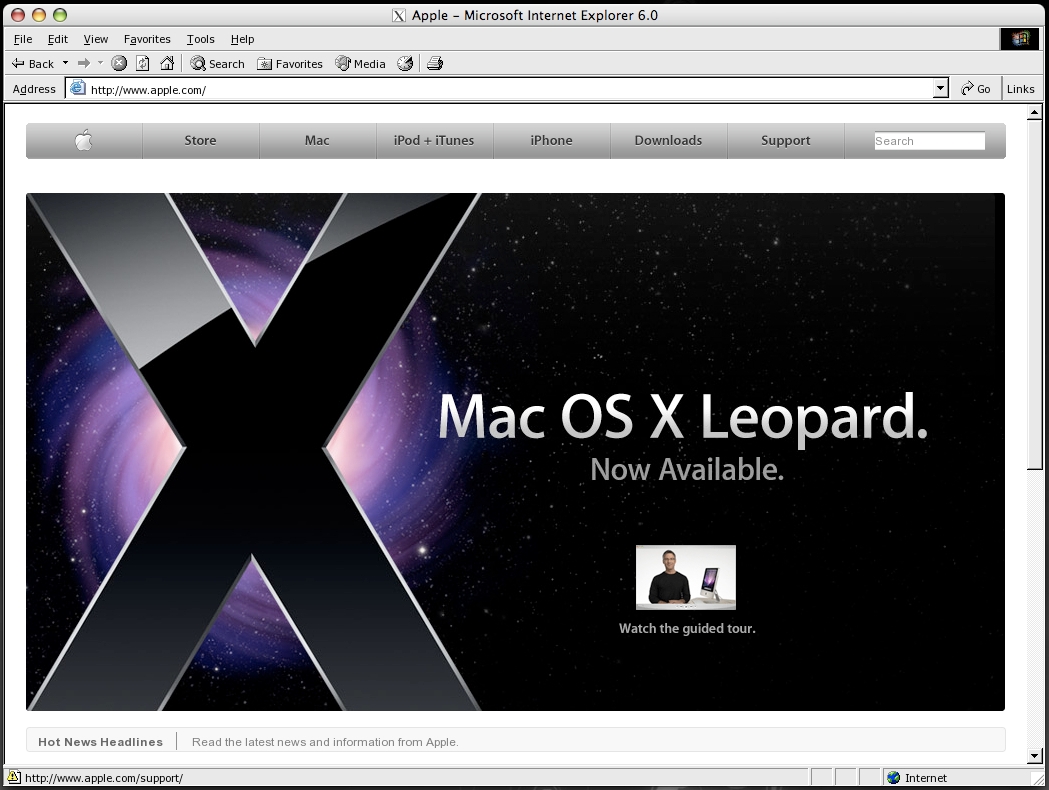Open the Help menu
This screenshot has width=1049, height=790.
(x=242, y=39)
